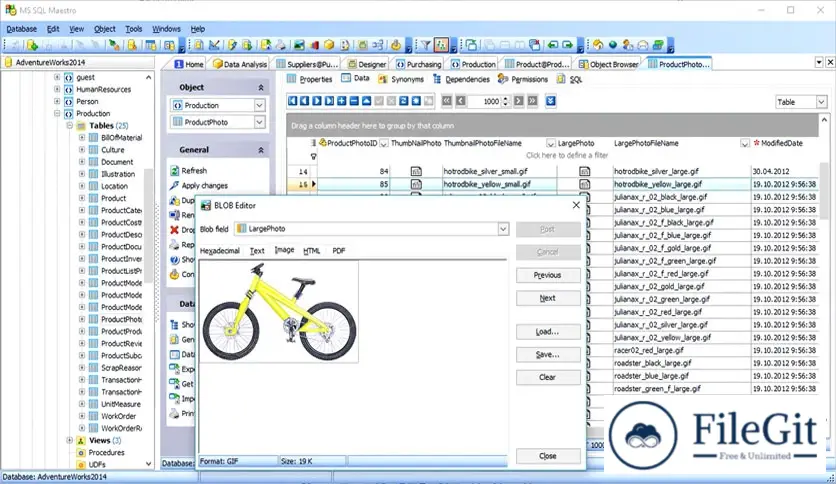Click the Close button in BLOB Editor

548,456
